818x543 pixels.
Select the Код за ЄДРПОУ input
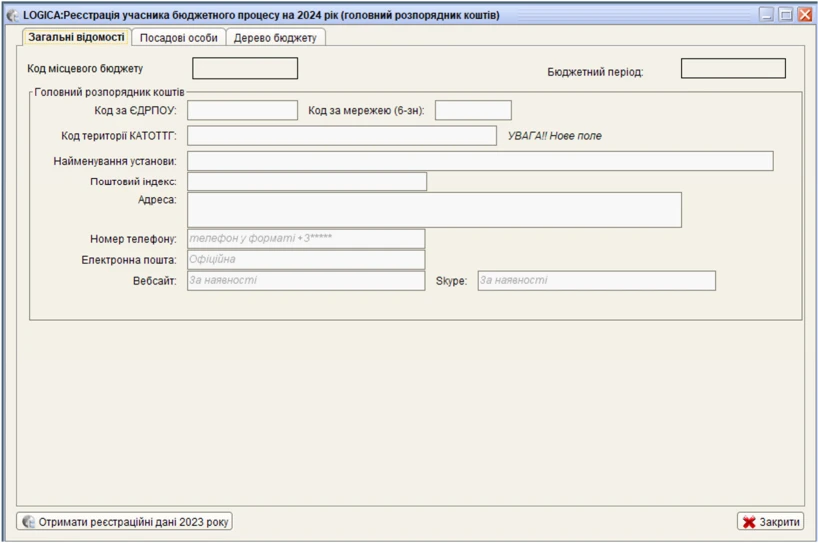242,110
